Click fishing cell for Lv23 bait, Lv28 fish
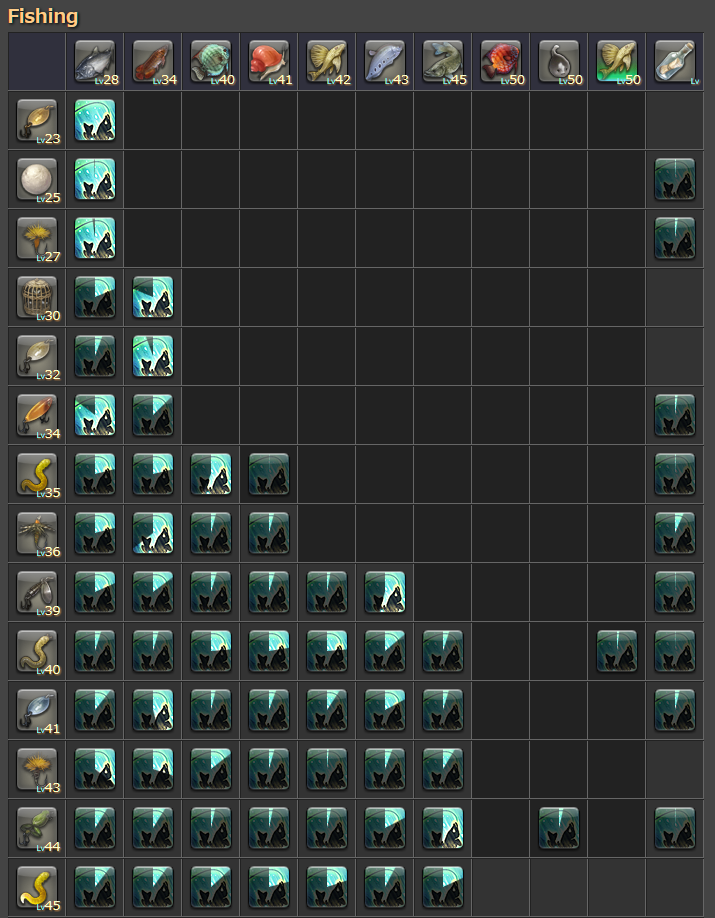715x918 pixels. [95, 120]
